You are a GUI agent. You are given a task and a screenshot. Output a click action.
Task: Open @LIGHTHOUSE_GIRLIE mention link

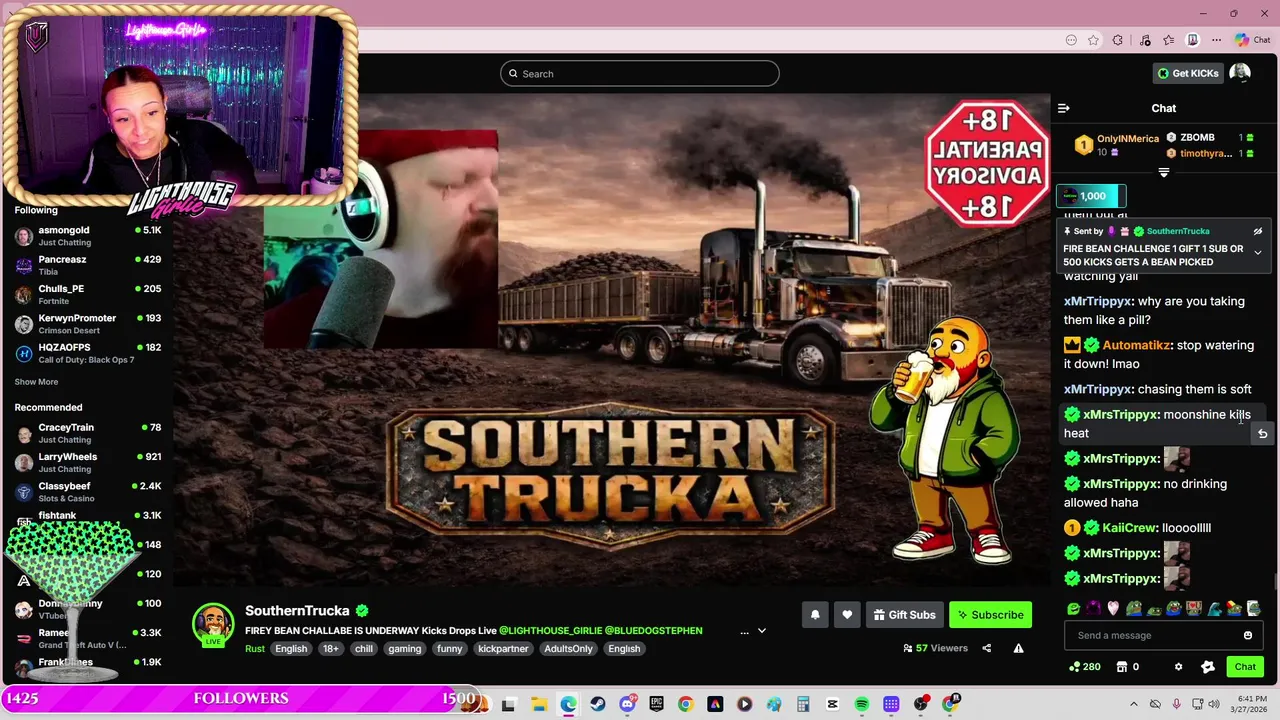[x=551, y=631]
